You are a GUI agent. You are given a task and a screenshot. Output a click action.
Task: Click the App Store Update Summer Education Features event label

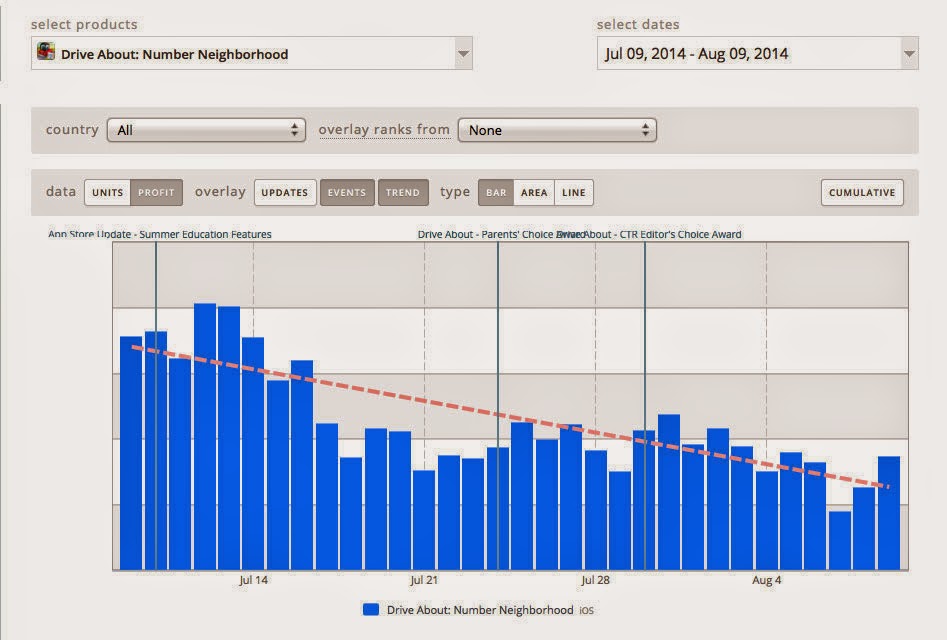(160, 234)
